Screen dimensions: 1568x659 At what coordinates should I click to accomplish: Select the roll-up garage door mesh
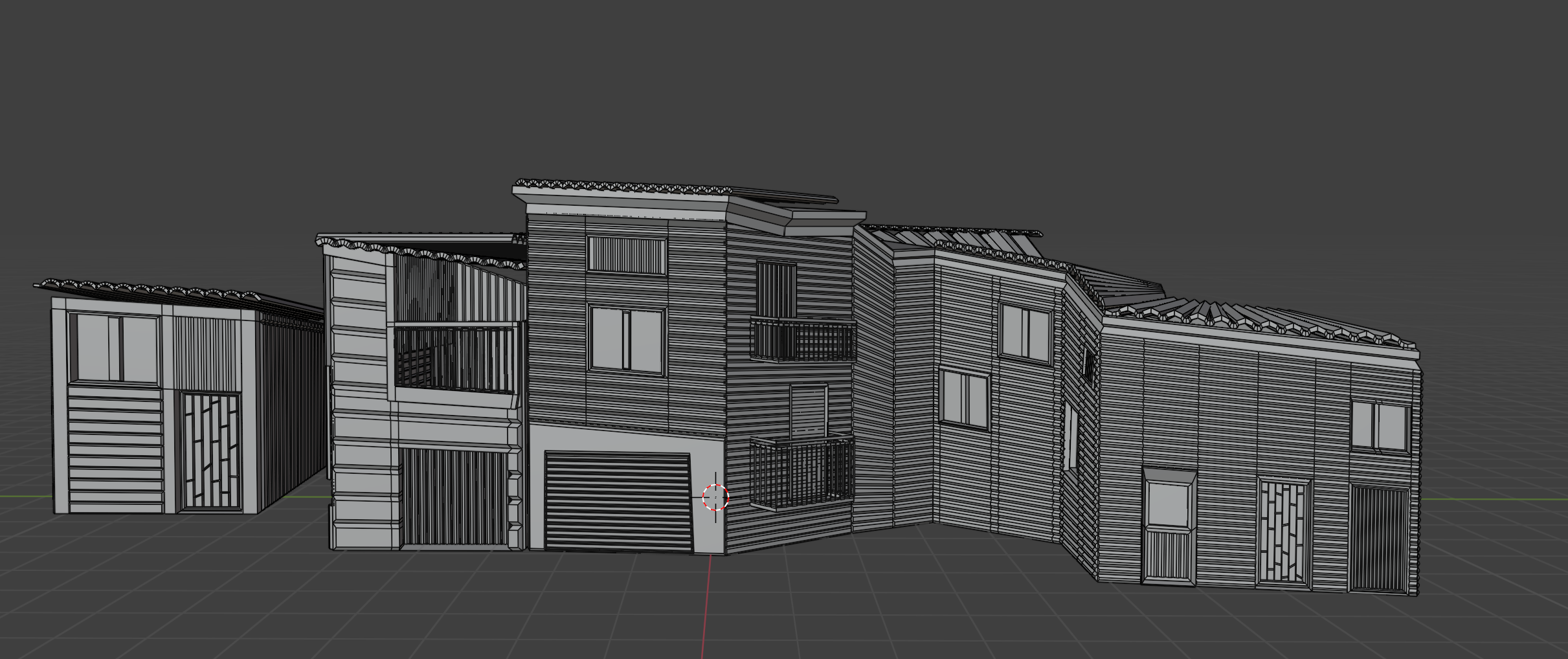(x=618, y=502)
